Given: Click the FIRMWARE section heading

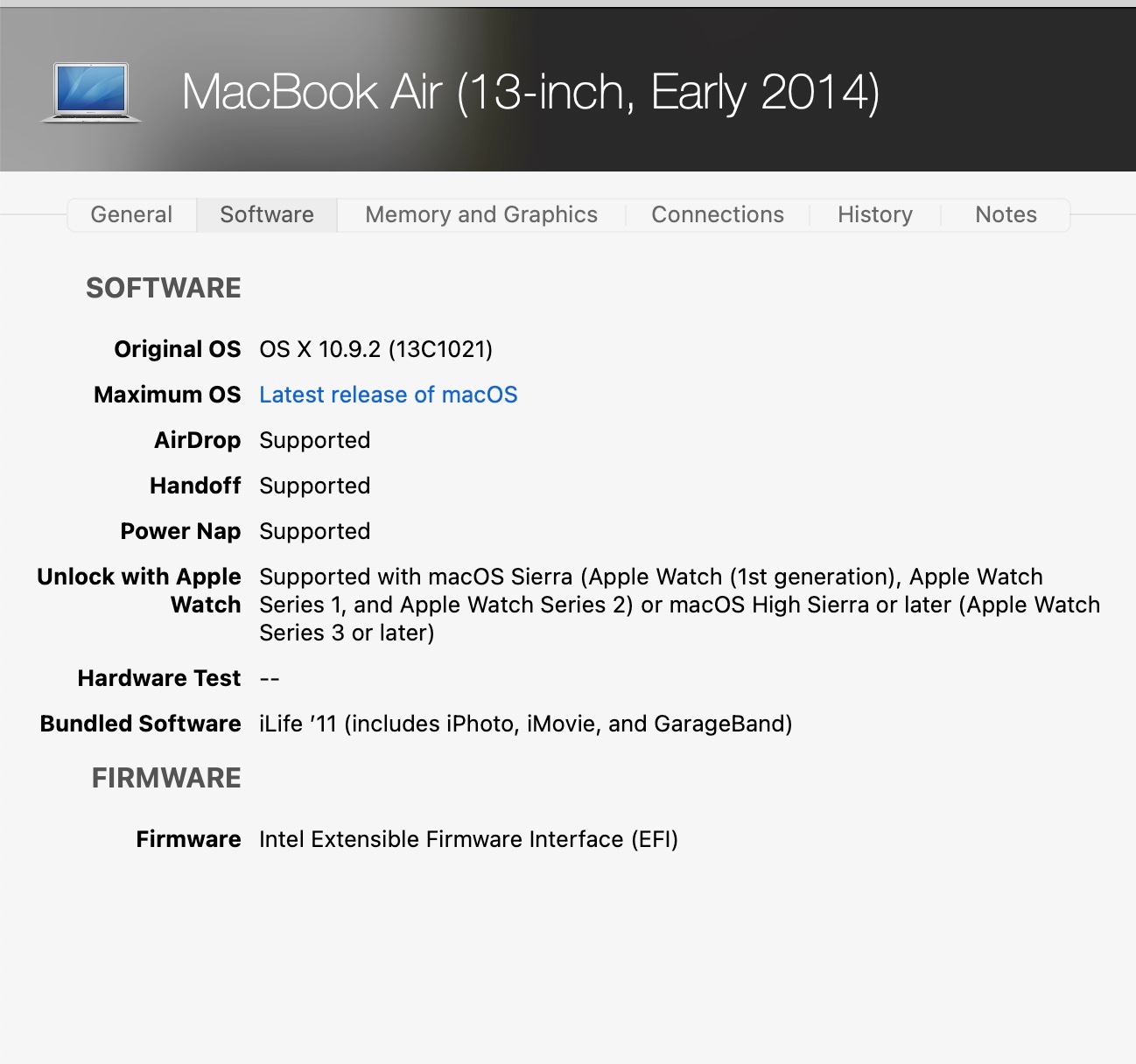Looking at the screenshot, I should pos(166,778).
